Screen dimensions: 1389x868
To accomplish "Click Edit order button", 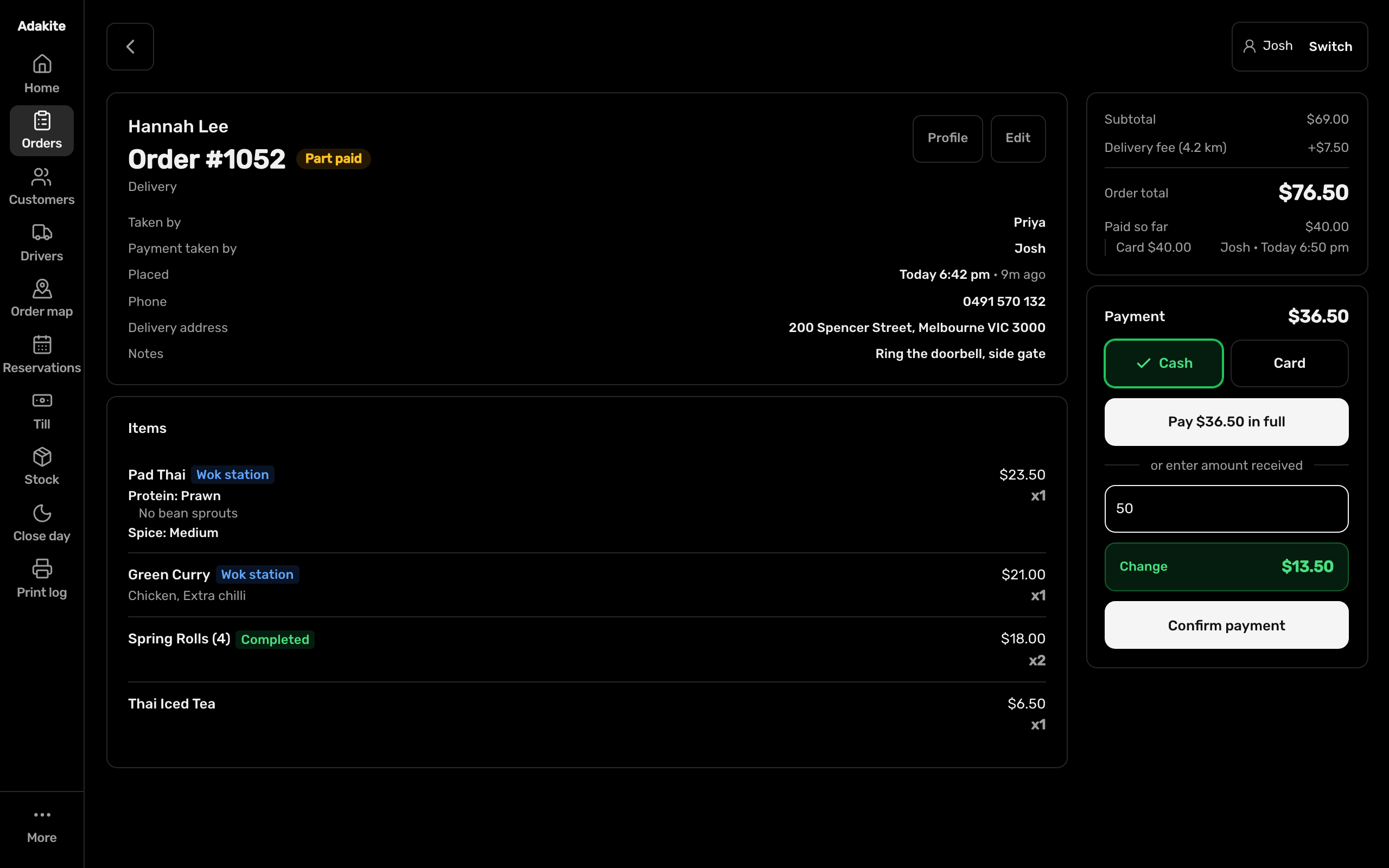I will point(1018,138).
